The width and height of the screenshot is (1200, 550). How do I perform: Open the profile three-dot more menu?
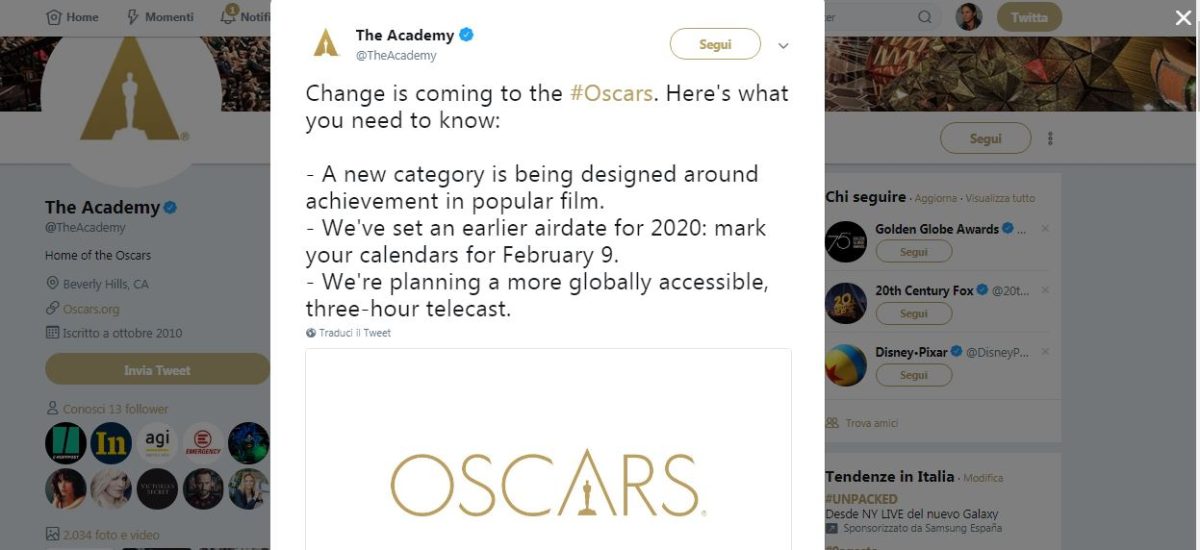[x=1050, y=139]
